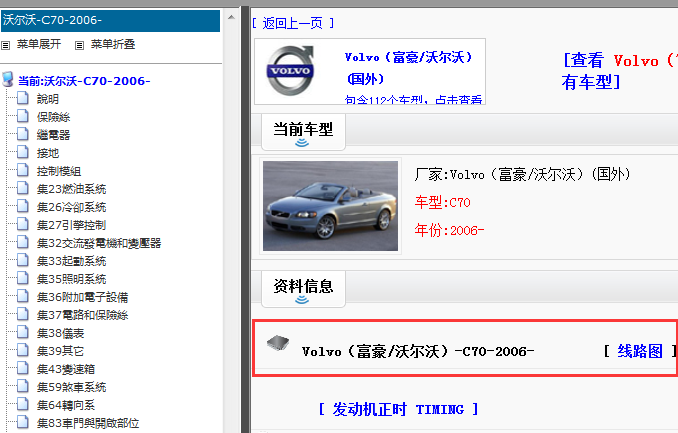
Task: Click the page icon next to 集43變速箱
Action: (x=23, y=369)
